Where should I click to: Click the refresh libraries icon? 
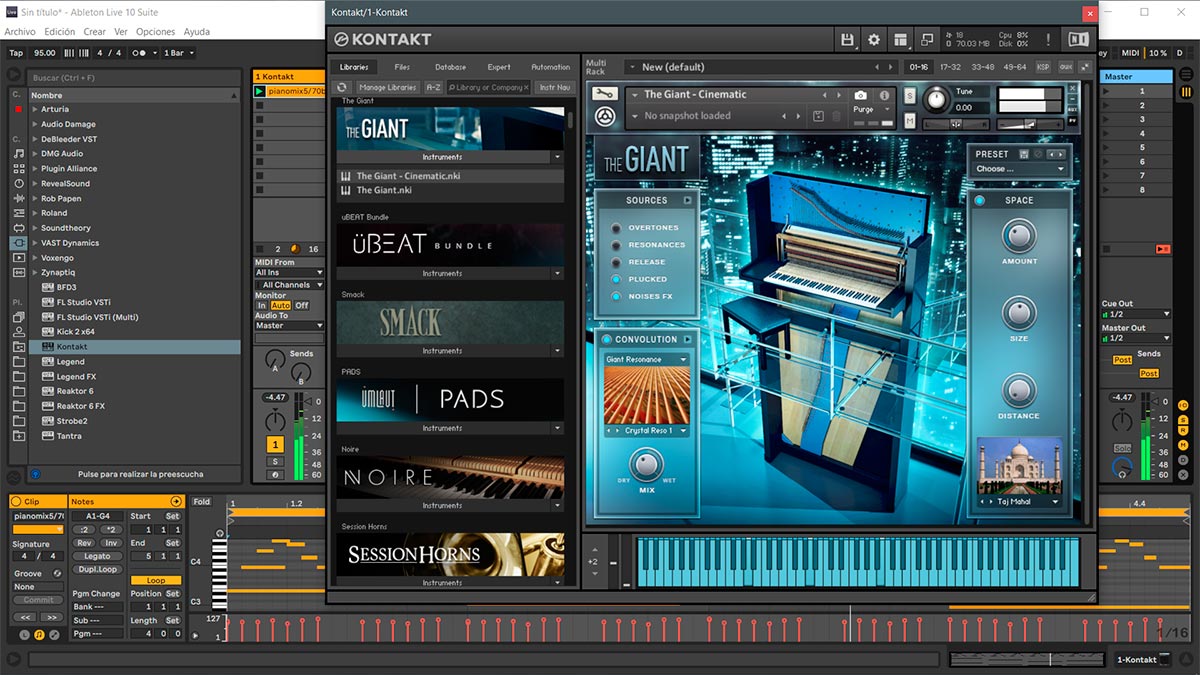[x=342, y=87]
